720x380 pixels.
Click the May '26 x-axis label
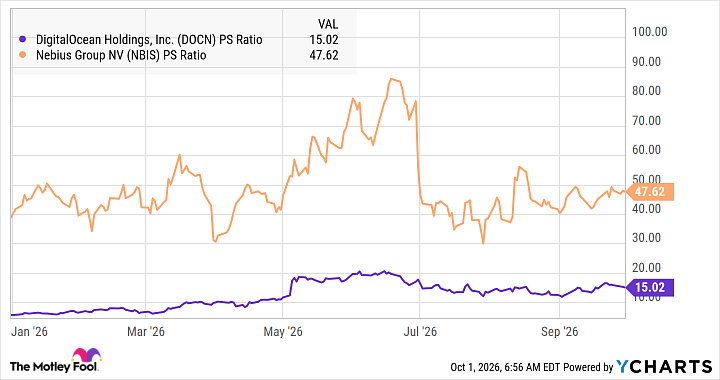point(283,331)
